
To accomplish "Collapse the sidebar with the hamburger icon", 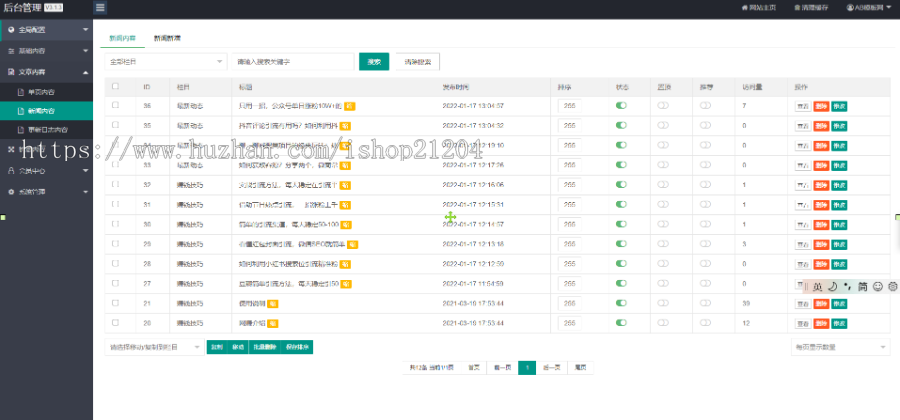I will 100,7.
